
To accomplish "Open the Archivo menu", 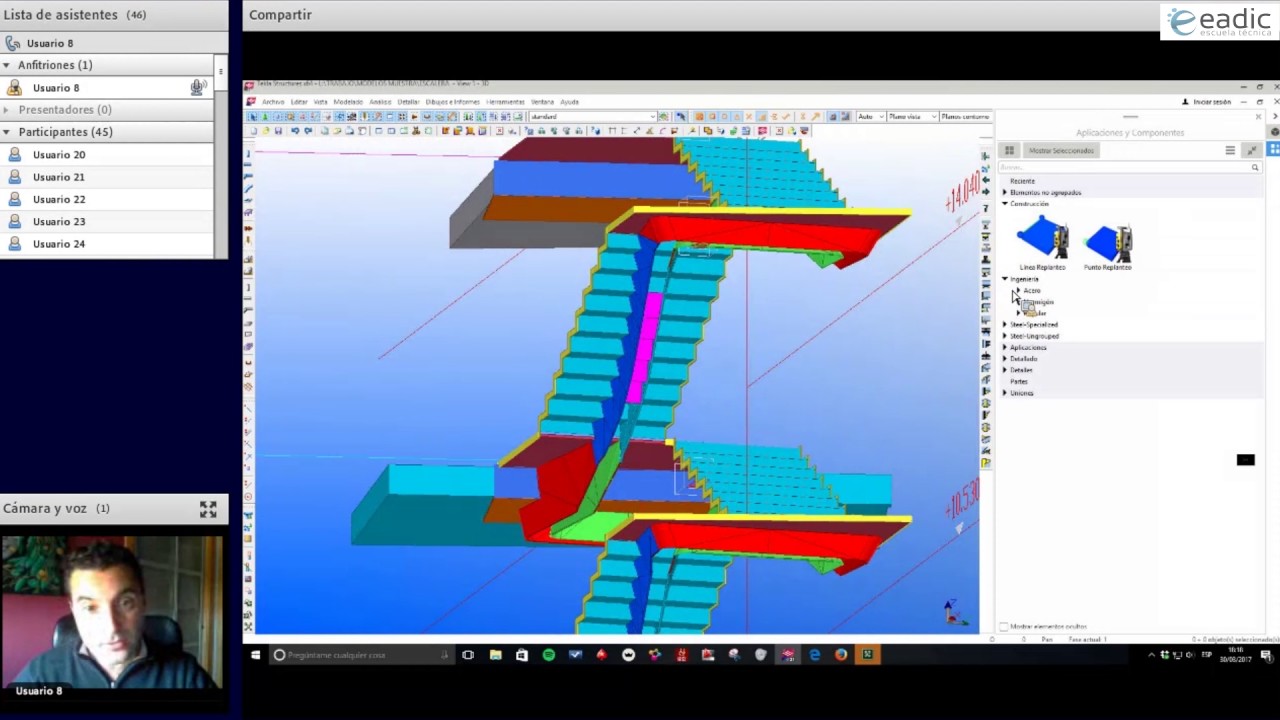I will [x=273, y=102].
